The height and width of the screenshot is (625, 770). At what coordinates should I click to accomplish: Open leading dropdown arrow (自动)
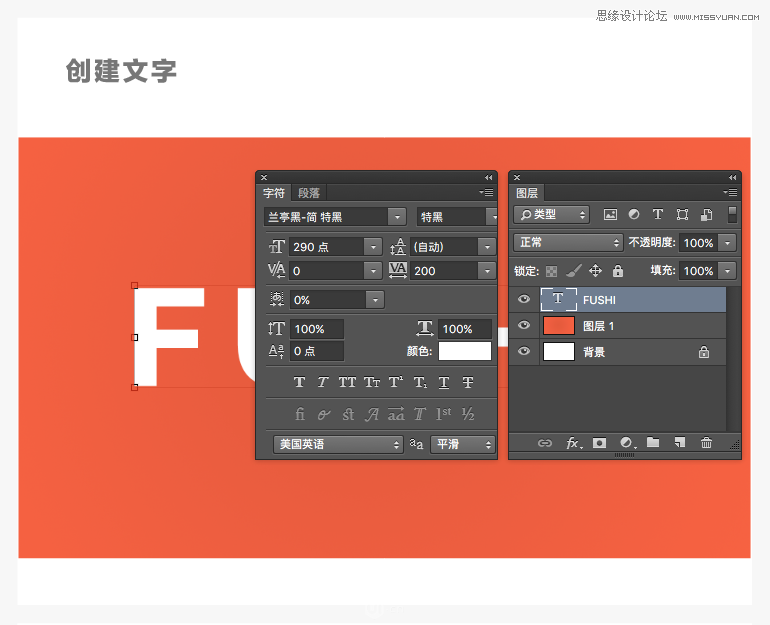(487, 247)
